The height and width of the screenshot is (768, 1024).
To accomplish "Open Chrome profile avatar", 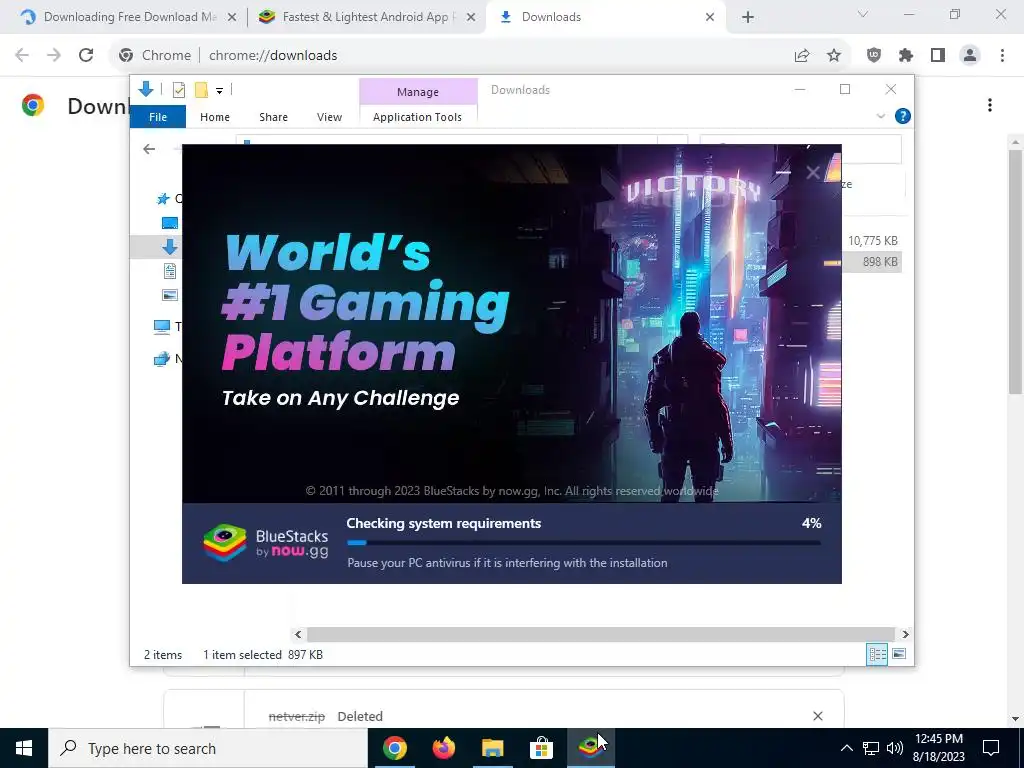I will 970,56.
